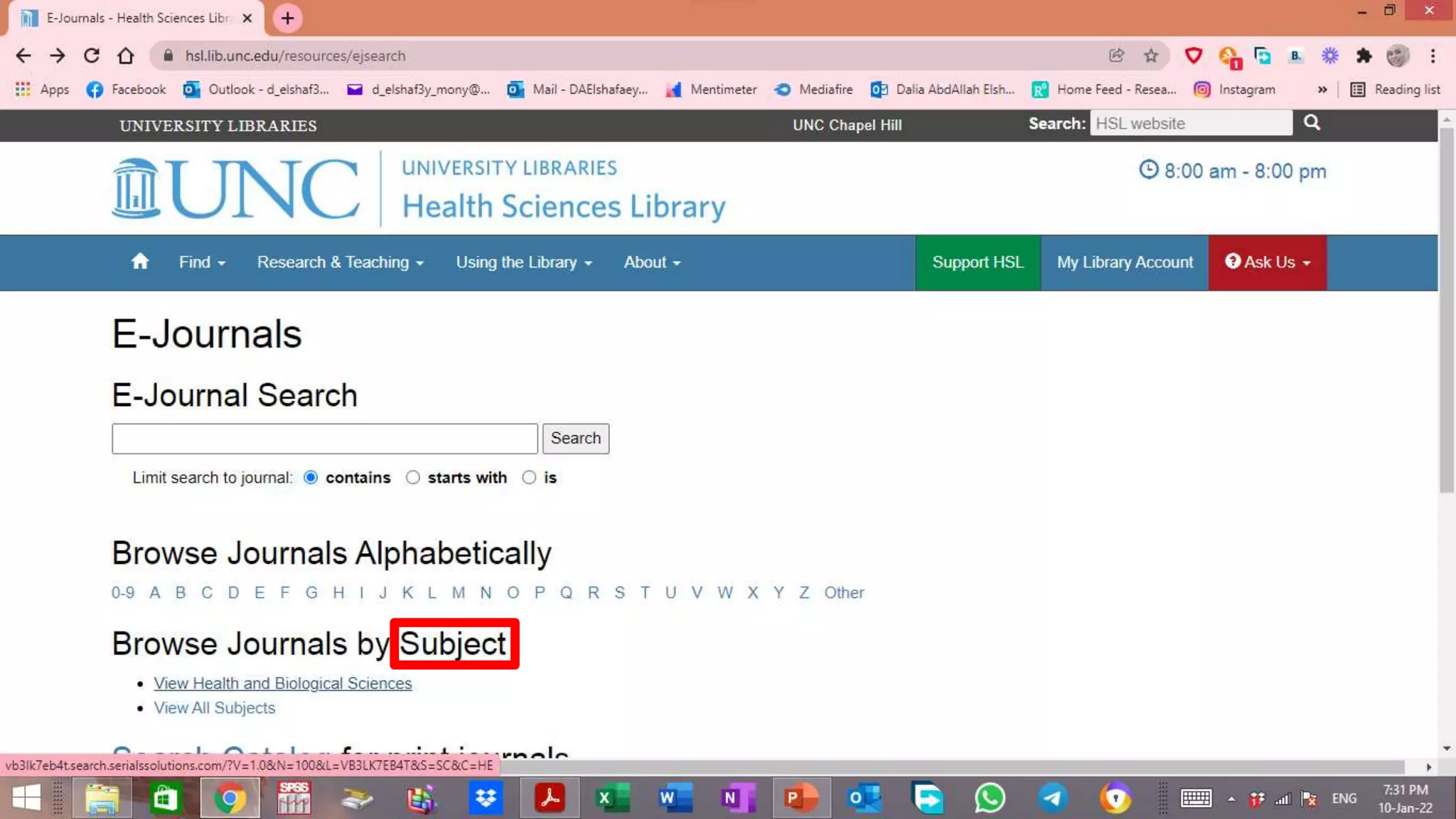Select the "contains" radio option
1456x819 pixels.
311,478
